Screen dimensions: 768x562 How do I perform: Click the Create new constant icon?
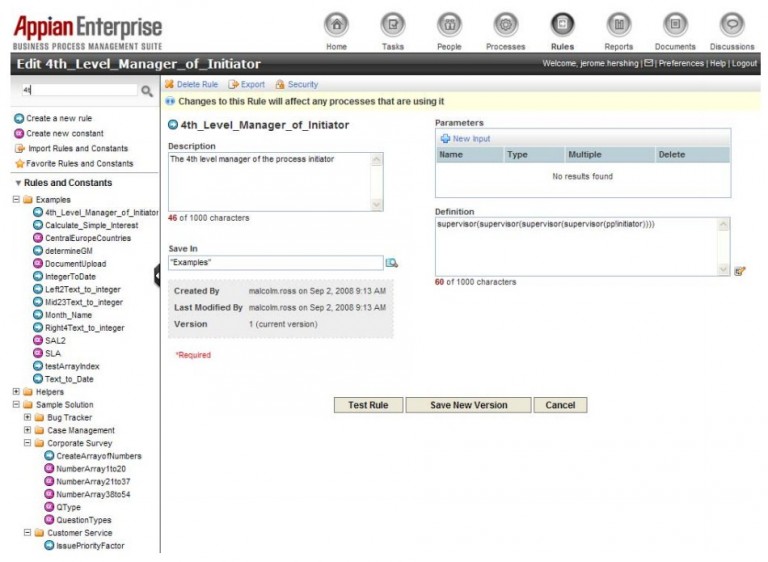[19, 133]
